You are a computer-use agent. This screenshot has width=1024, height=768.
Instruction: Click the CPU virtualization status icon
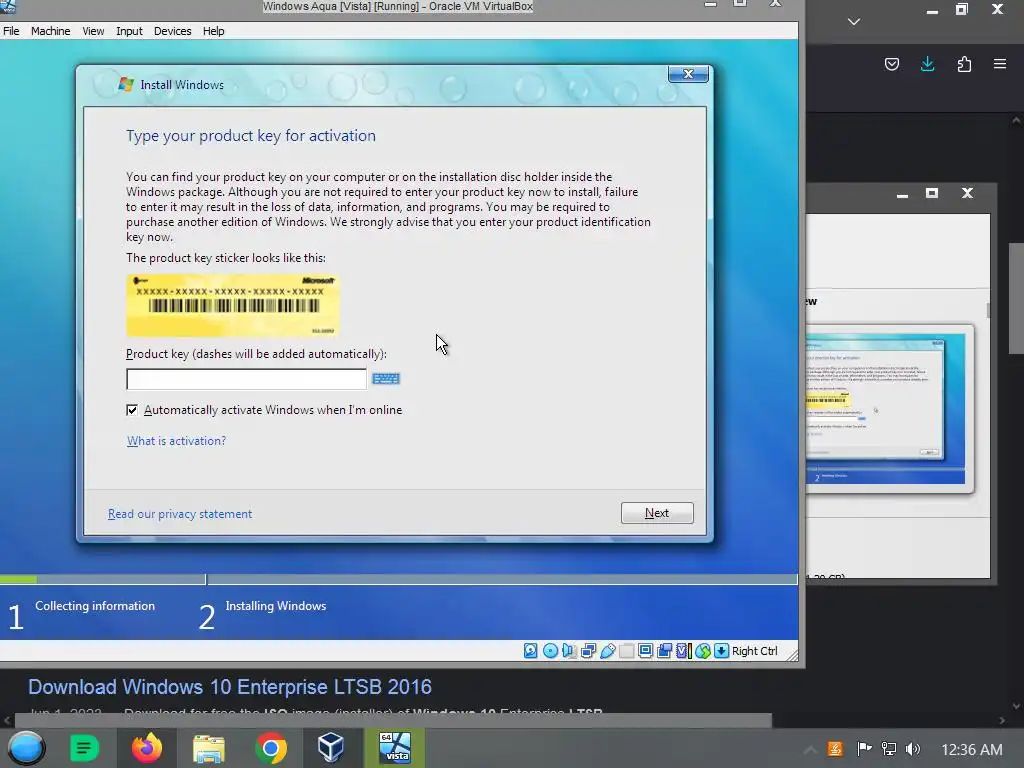coord(684,650)
